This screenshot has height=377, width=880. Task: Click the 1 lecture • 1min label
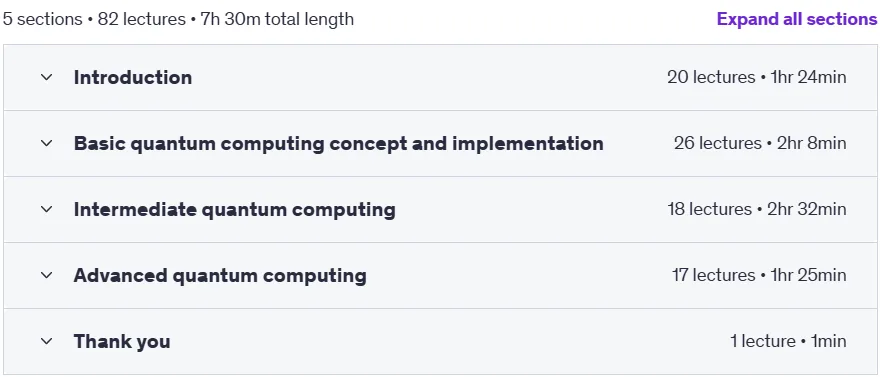(x=789, y=342)
